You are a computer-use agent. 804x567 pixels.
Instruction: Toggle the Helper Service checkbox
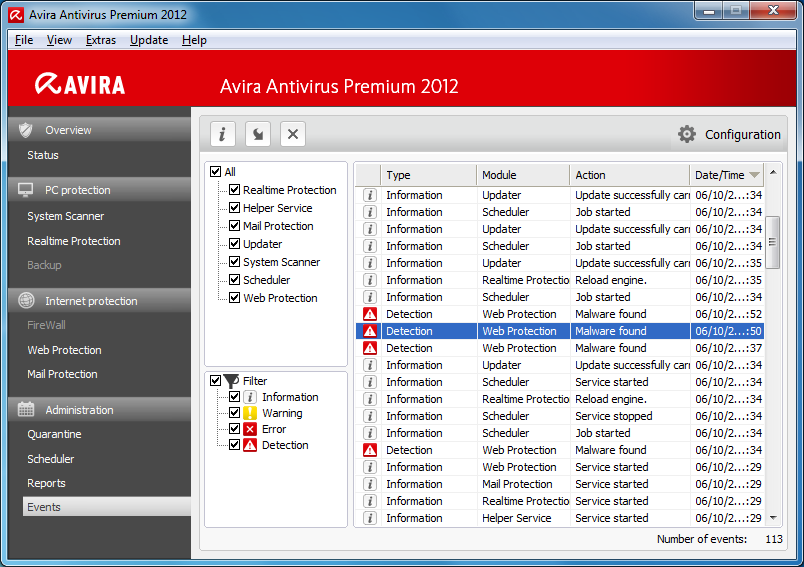coord(234,208)
